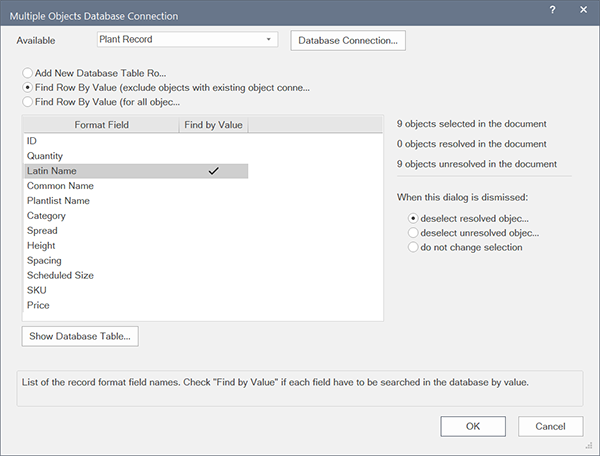This screenshot has width=600, height=456.
Task: Open the Plant Record dropdown
Action: tap(187, 40)
